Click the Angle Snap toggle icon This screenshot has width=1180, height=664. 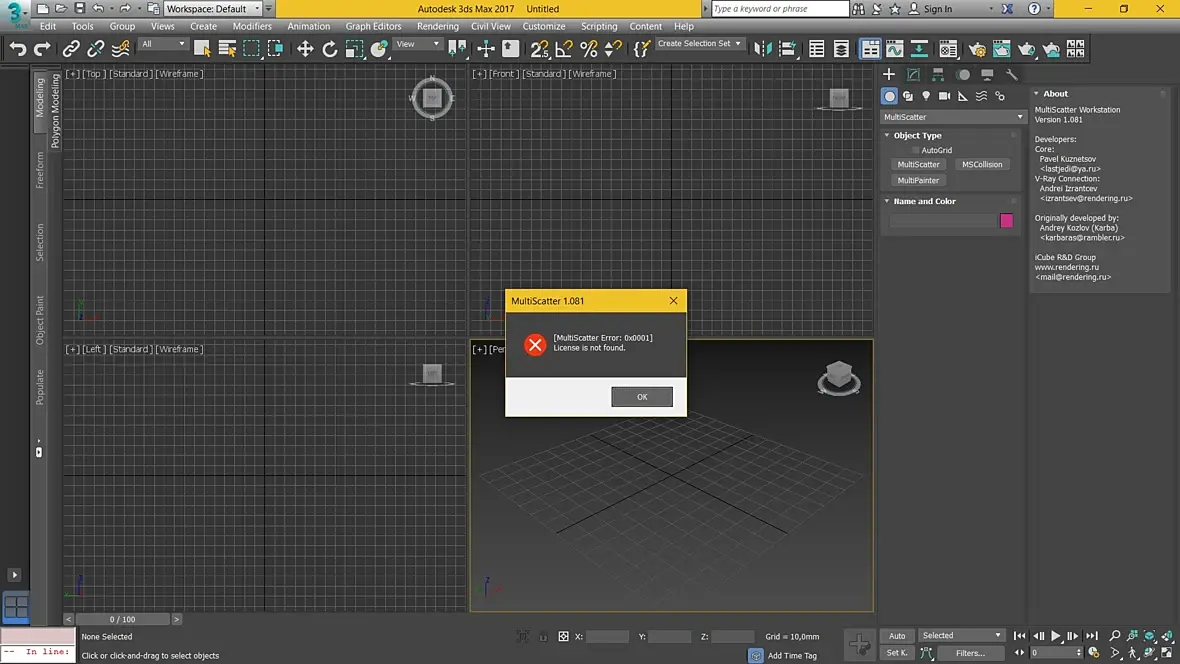pos(564,49)
